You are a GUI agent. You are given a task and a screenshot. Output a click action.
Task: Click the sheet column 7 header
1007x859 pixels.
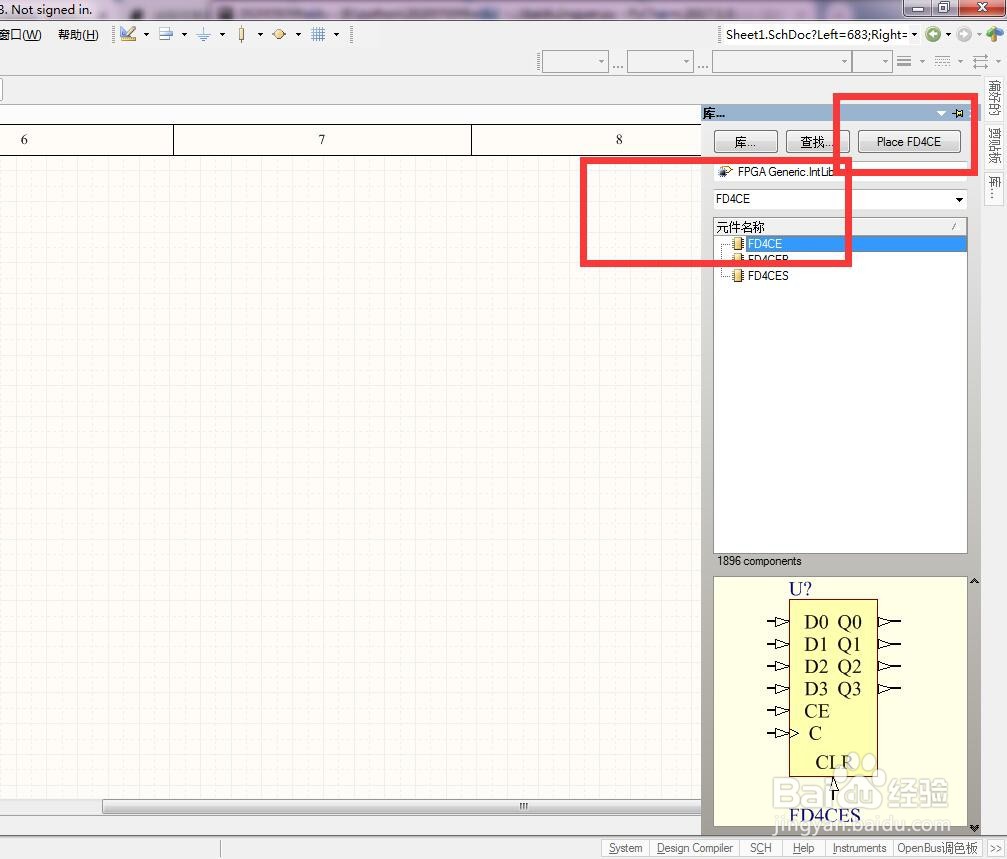point(322,139)
